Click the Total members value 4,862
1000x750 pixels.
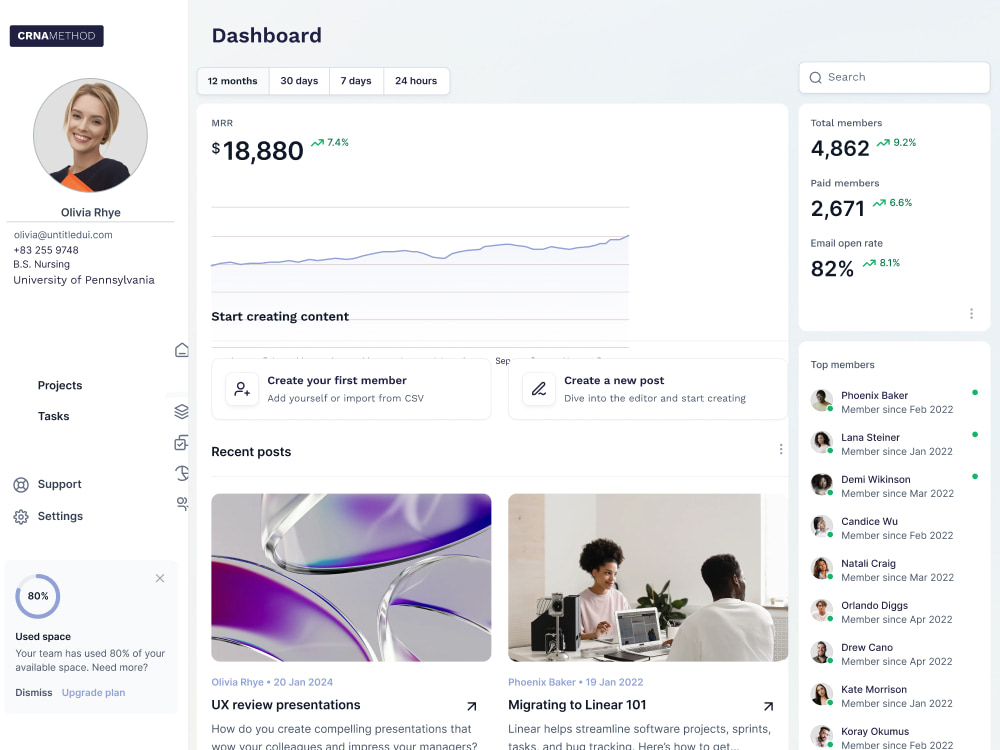(840, 149)
